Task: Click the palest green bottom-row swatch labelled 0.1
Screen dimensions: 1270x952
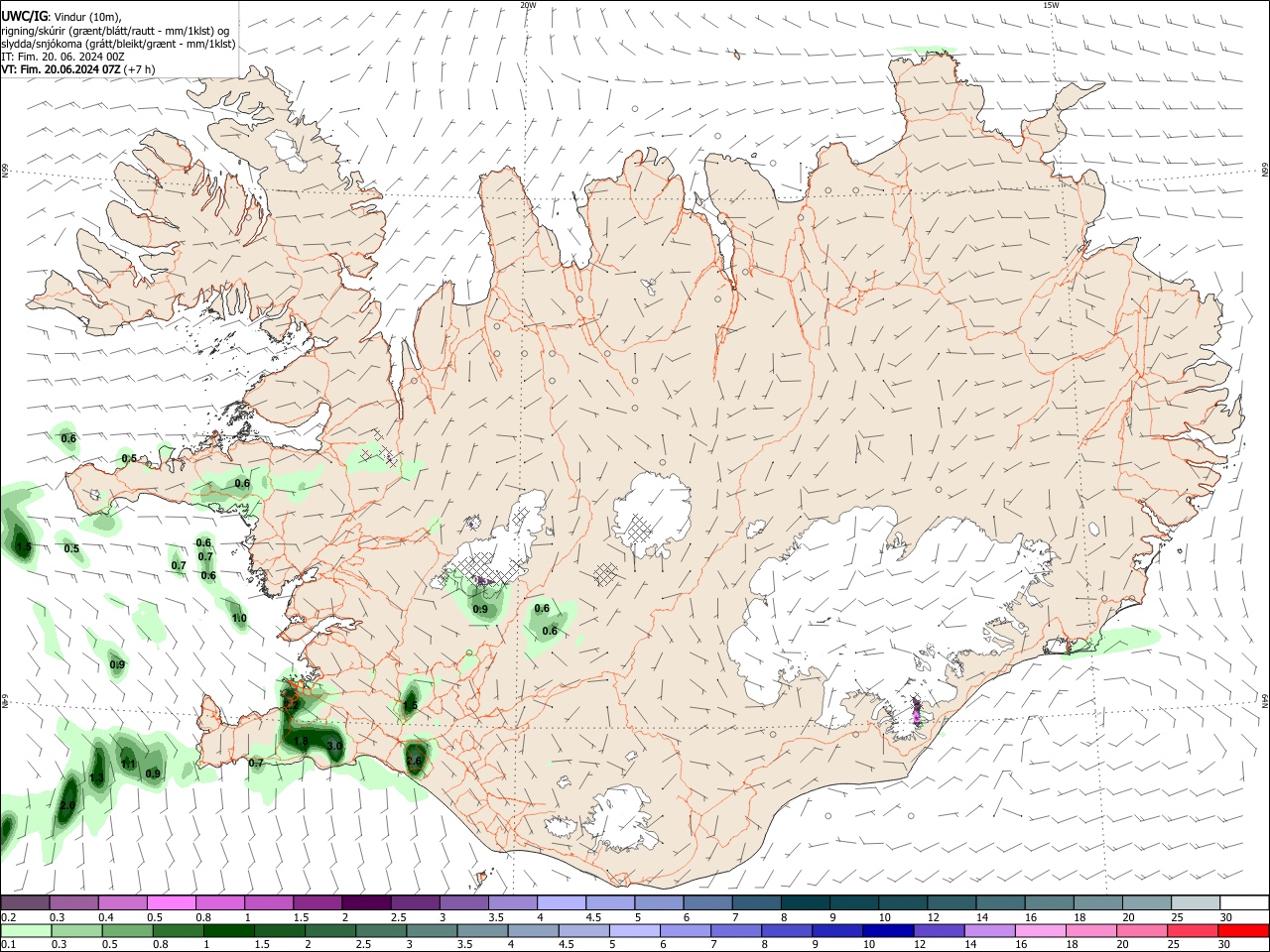Action: tap(26, 931)
